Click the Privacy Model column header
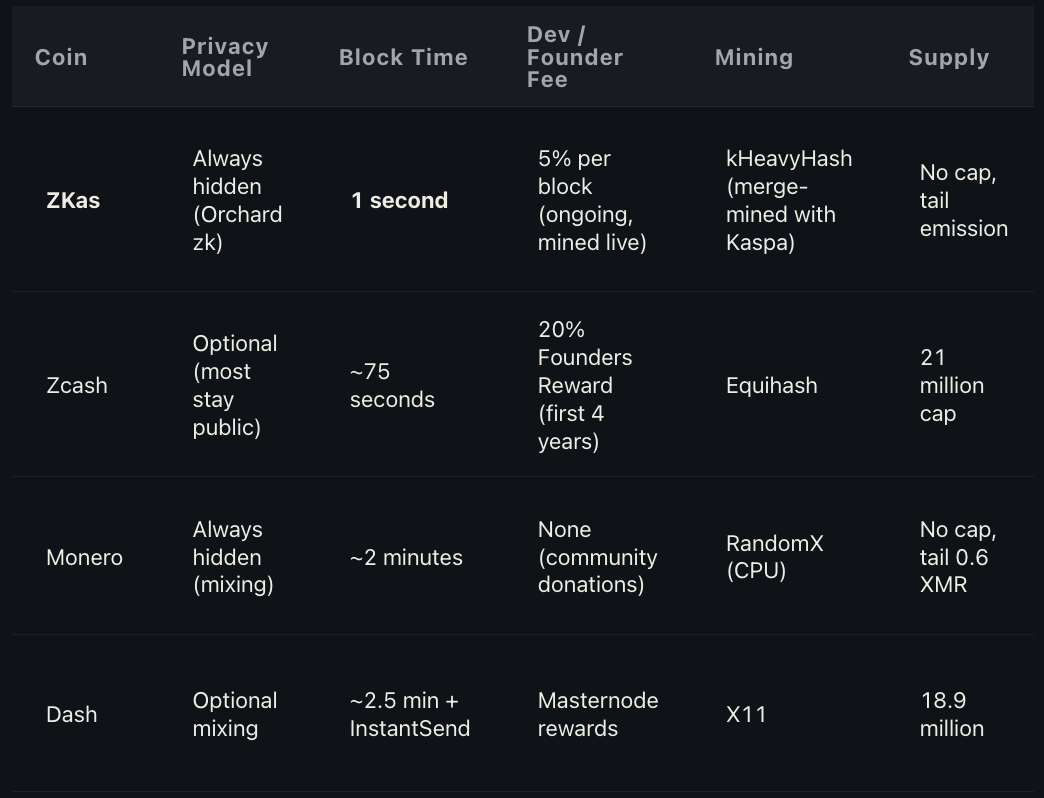Image resolution: width=1044 pixels, height=798 pixels. coord(225,57)
